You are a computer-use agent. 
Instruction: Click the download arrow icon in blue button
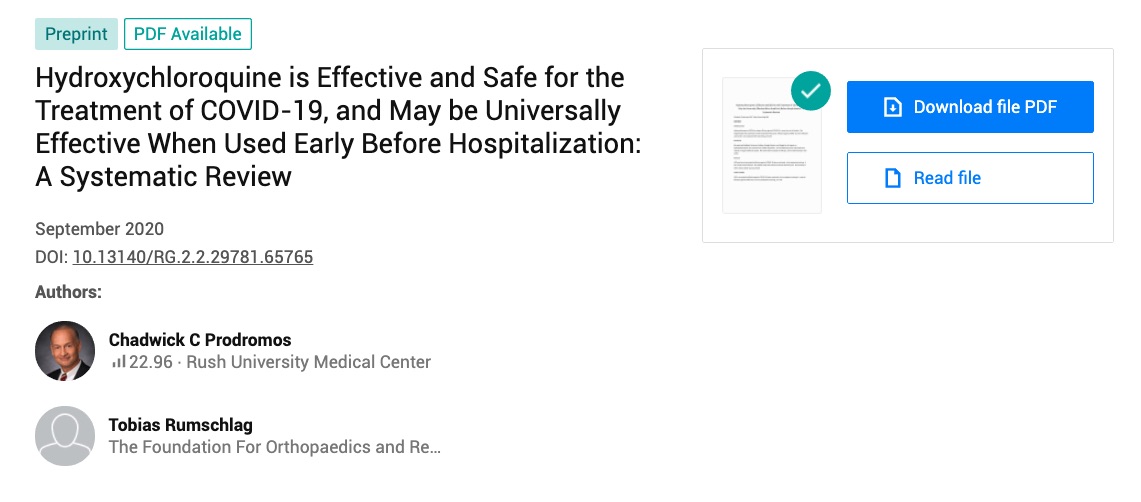[x=892, y=108]
